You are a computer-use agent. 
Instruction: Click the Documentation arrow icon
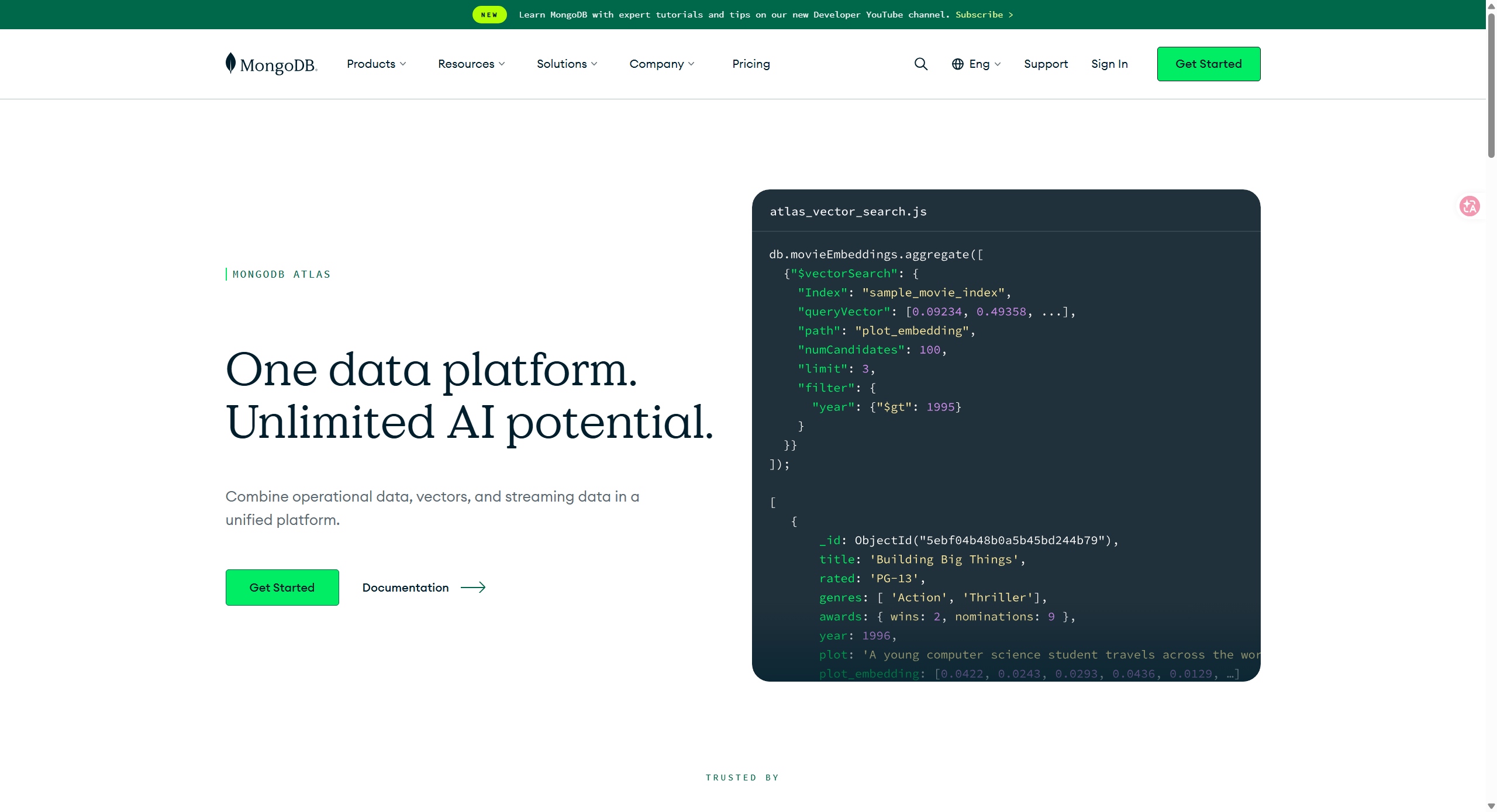[x=473, y=588]
